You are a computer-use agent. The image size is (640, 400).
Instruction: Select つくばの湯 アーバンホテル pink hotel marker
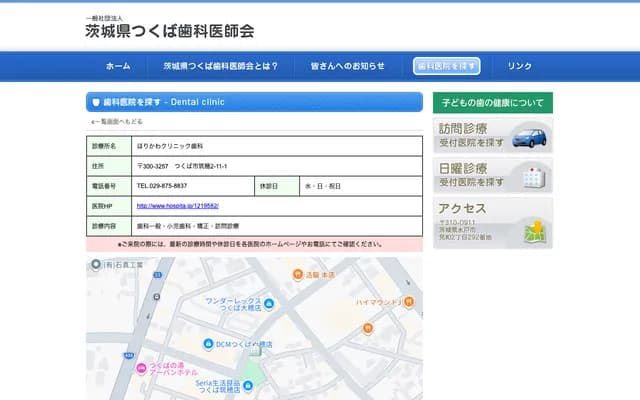pyautogui.click(x=139, y=367)
